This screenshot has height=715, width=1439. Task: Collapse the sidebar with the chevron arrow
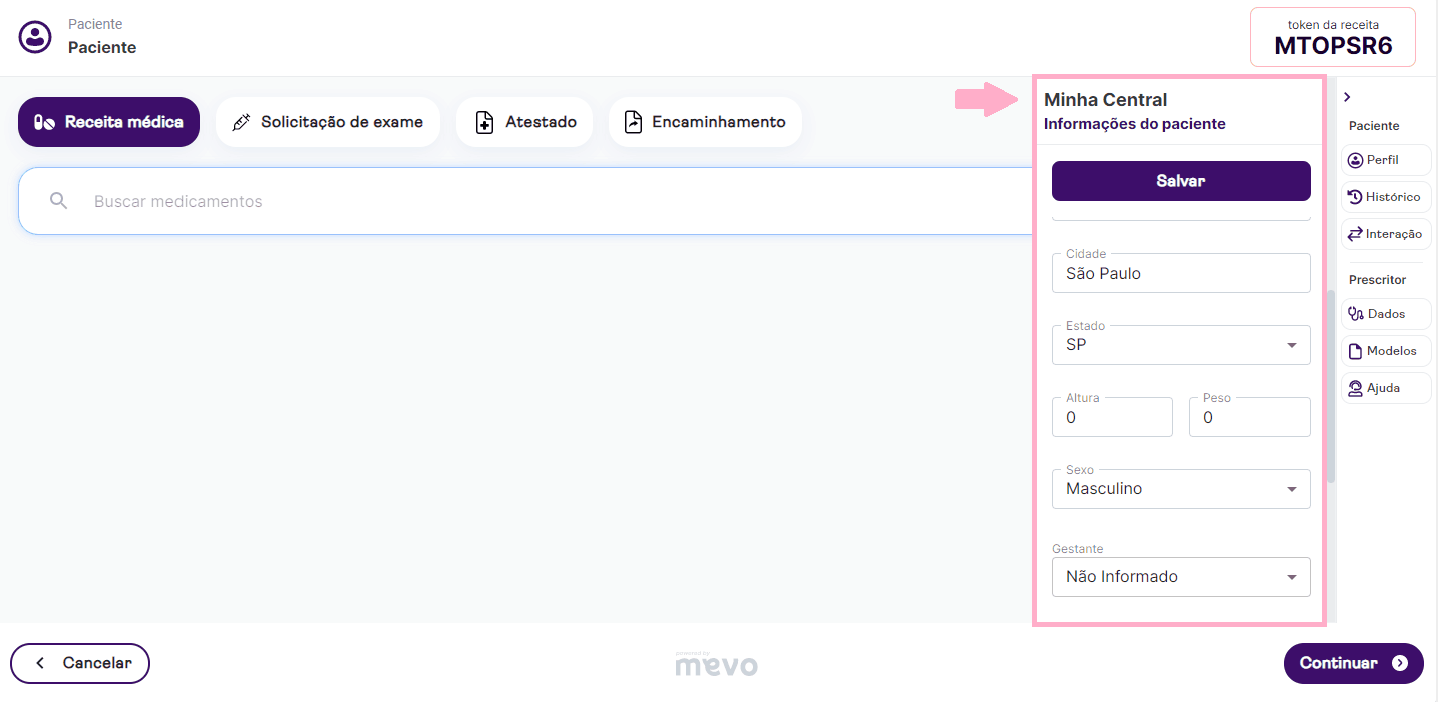[x=1347, y=97]
